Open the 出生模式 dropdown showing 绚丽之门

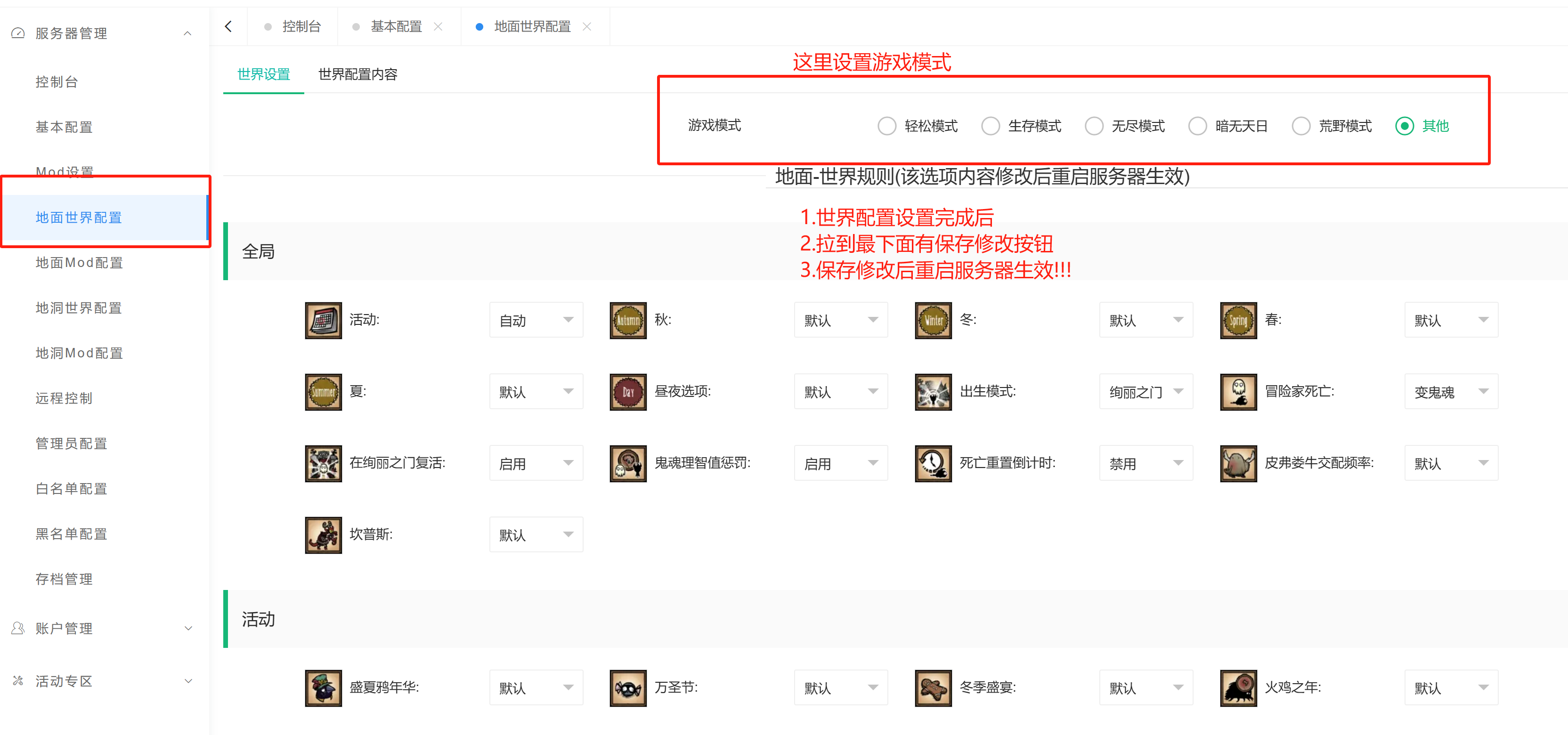(1146, 392)
